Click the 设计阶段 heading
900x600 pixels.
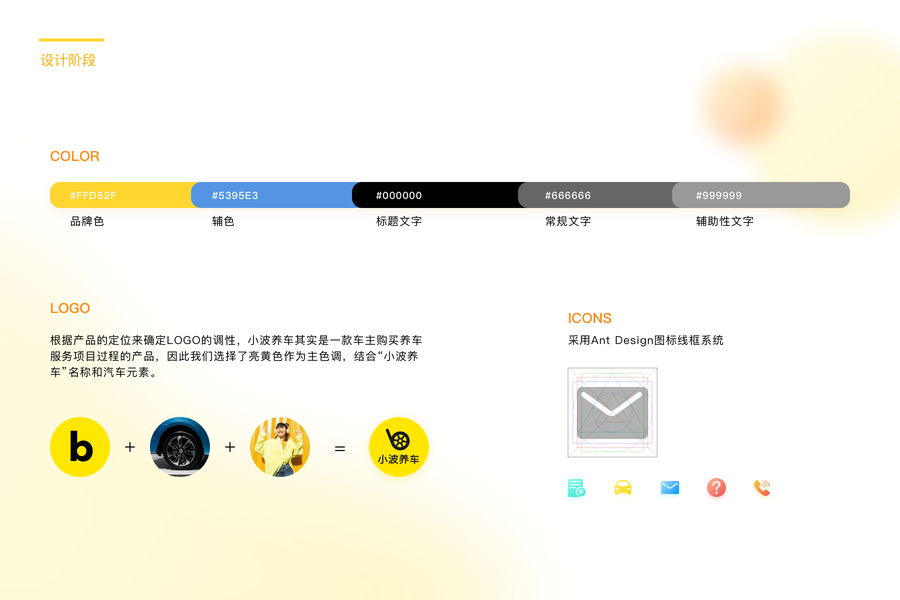point(68,60)
